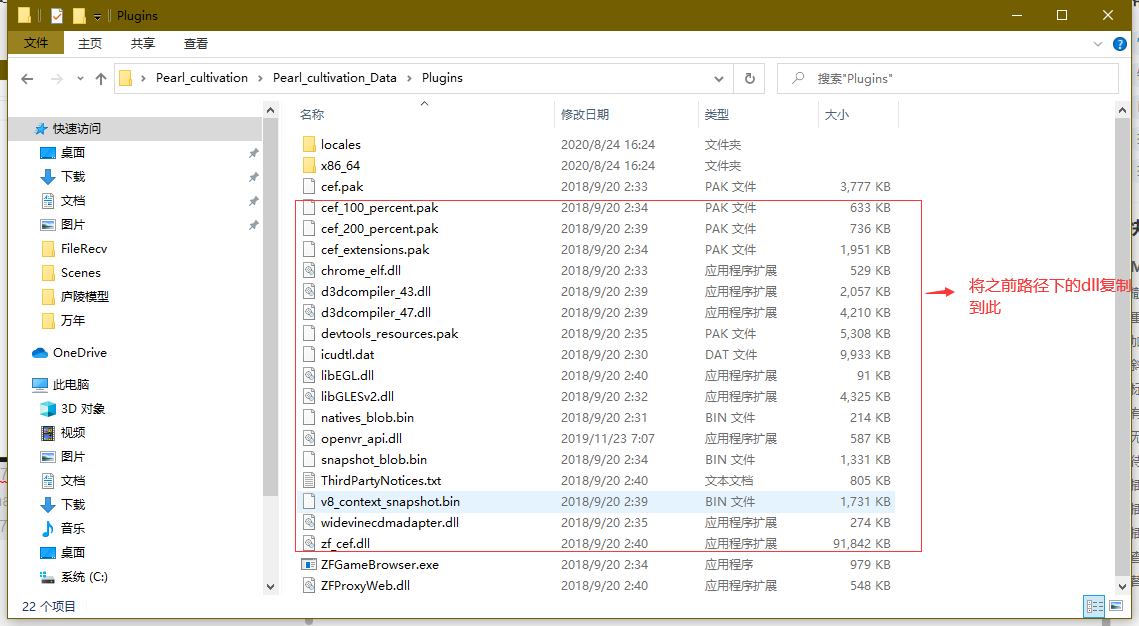Go up one folder level
Viewport: 1139px width, 626px height.
pyautogui.click(x=100, y=77)
